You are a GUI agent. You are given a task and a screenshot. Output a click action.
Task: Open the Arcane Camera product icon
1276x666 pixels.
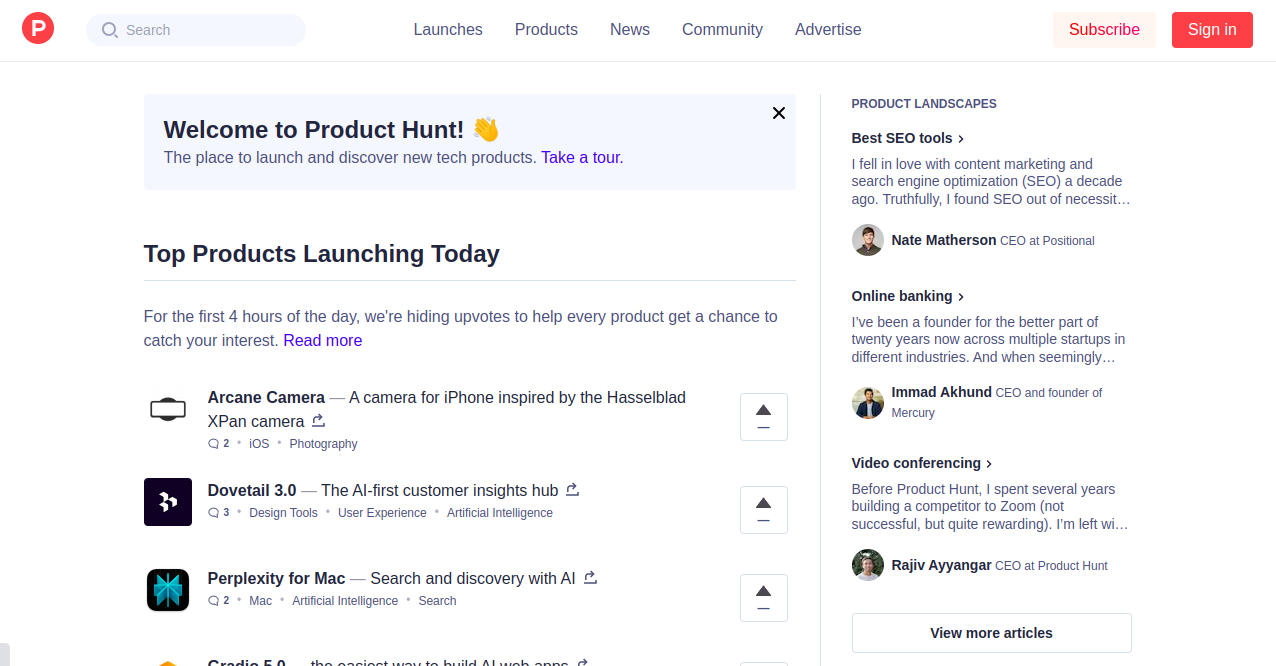168,408
